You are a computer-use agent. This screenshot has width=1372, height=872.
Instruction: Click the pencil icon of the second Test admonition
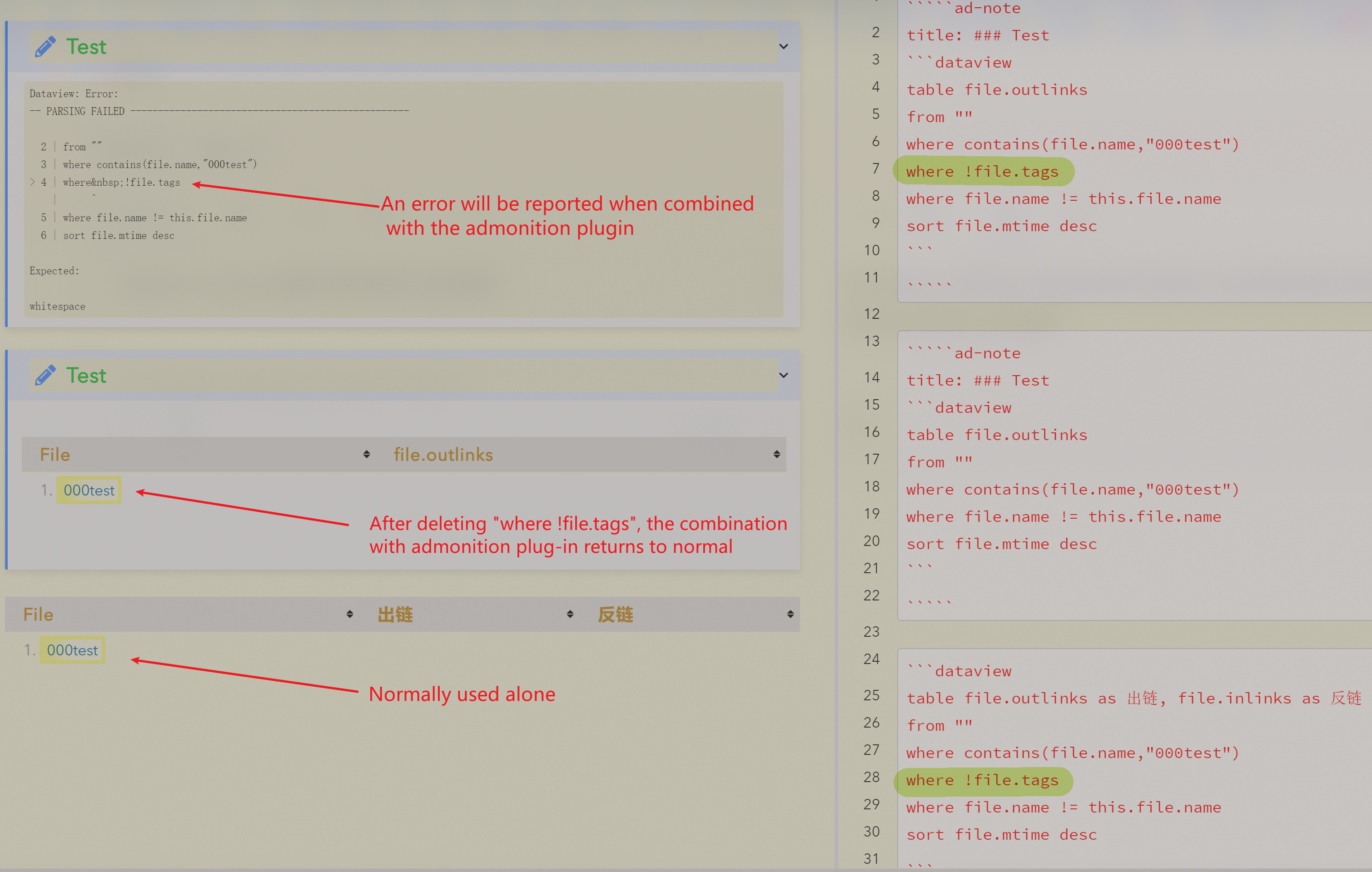[x=45, y=375]
